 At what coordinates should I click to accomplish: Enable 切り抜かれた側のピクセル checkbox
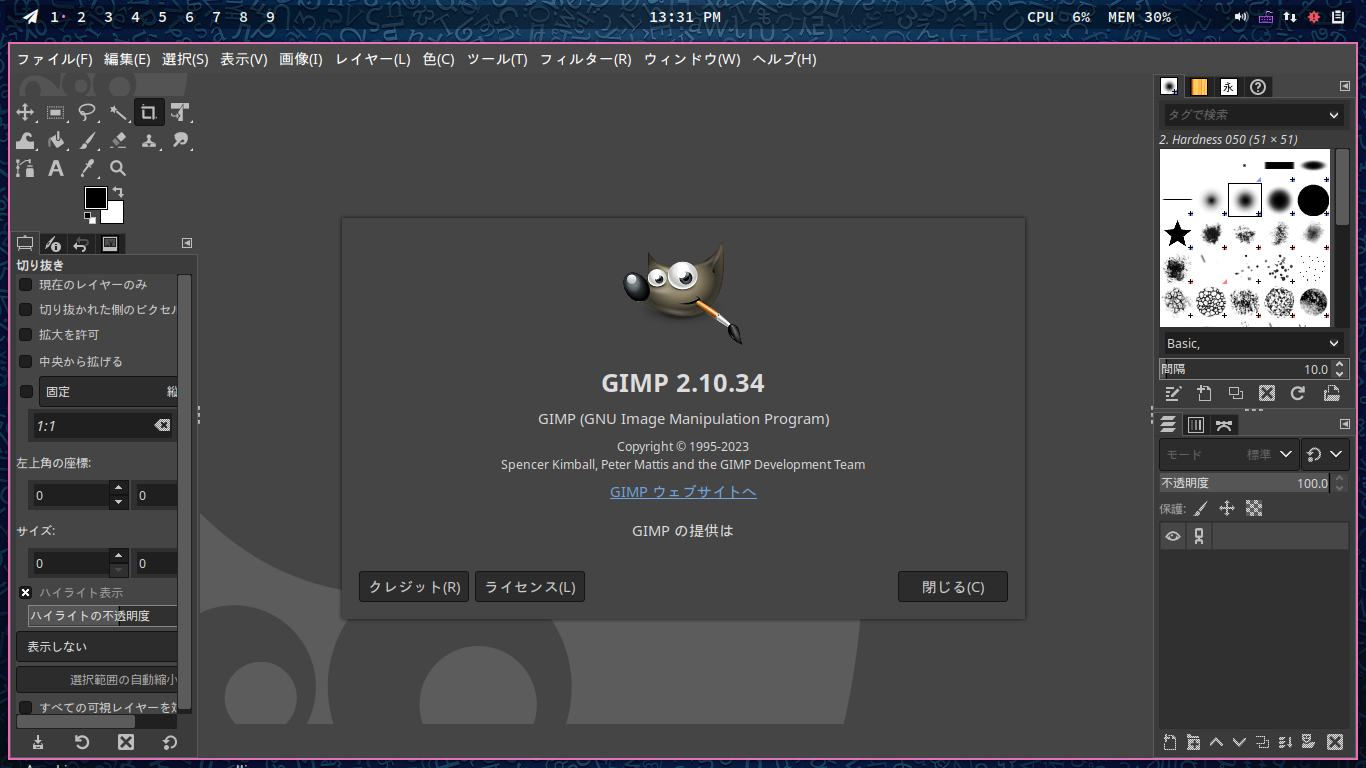[26, 310]
